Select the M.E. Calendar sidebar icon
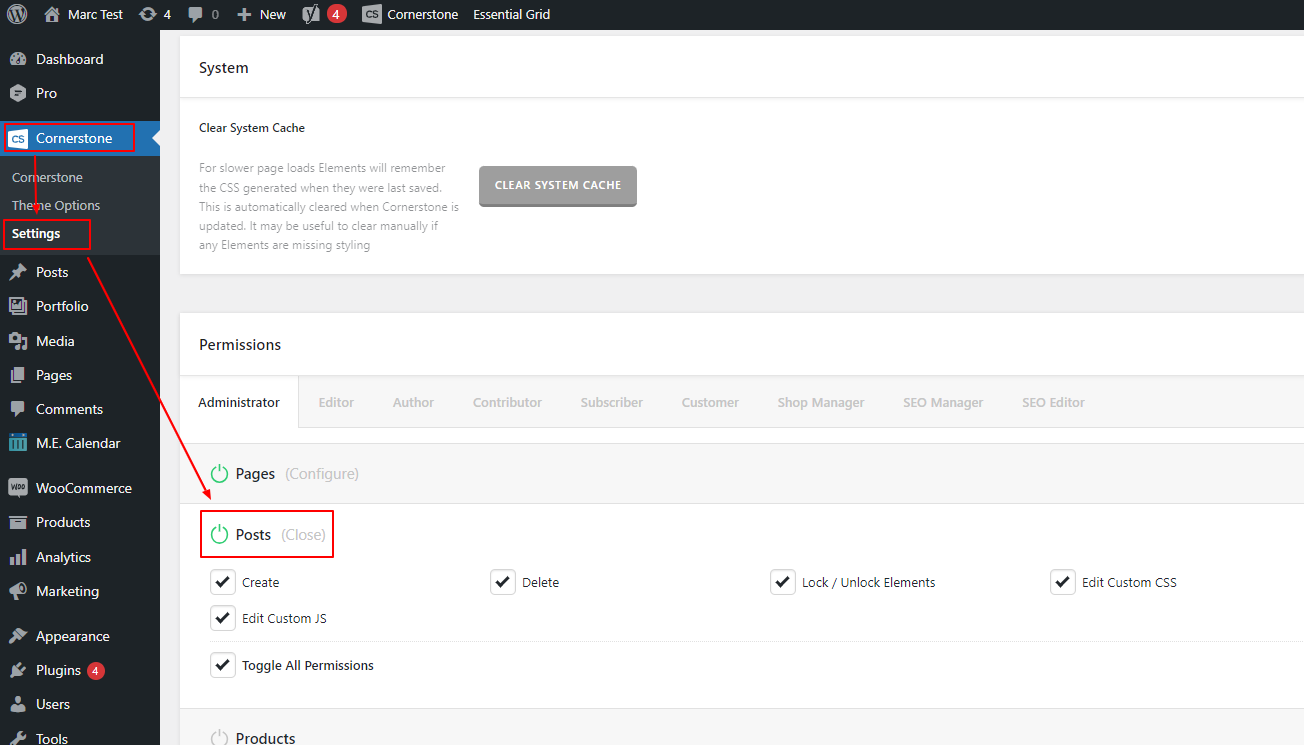 (x=18, y=443)
